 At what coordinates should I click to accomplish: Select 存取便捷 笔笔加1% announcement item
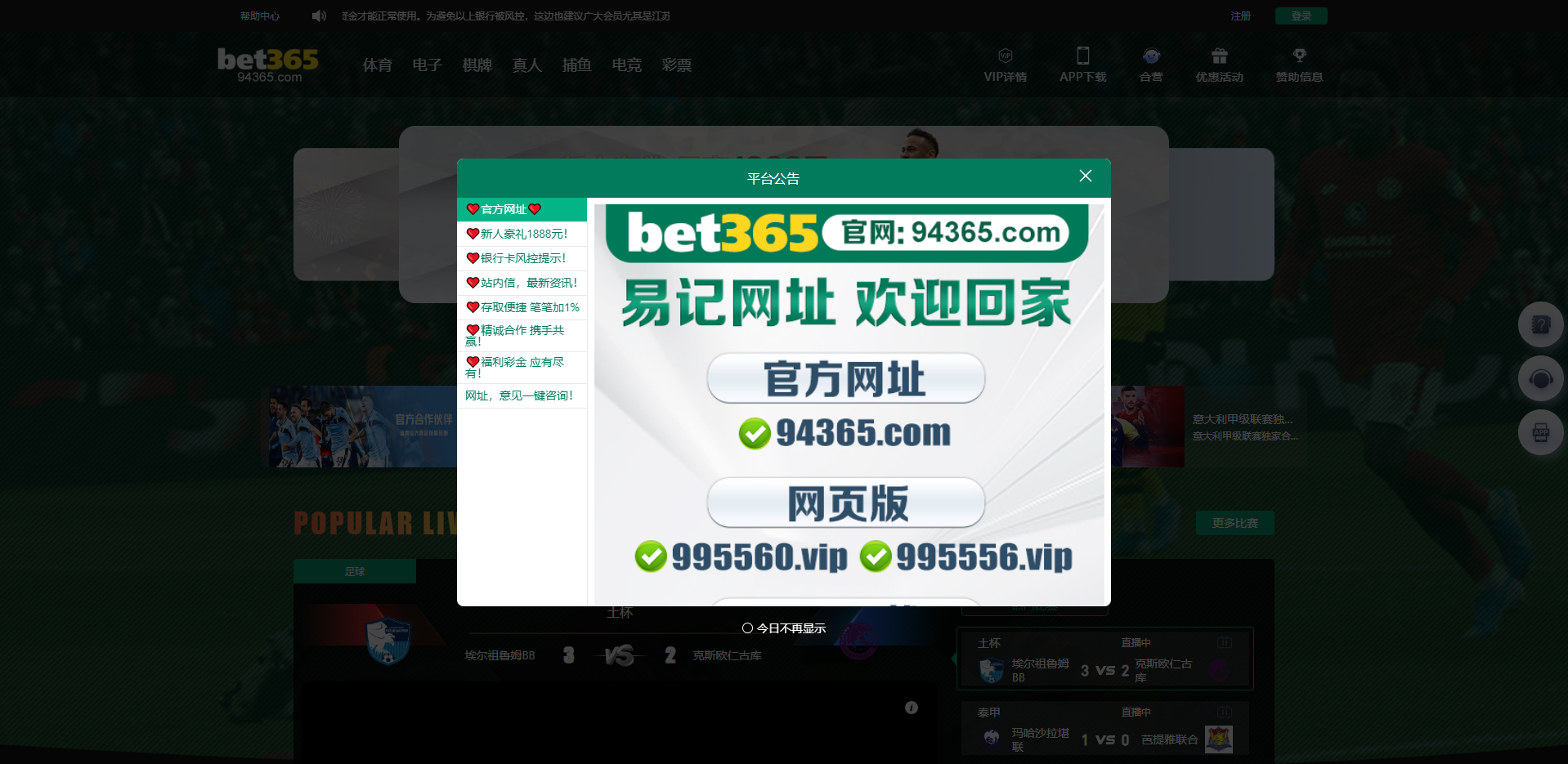(x=522, y=307)
